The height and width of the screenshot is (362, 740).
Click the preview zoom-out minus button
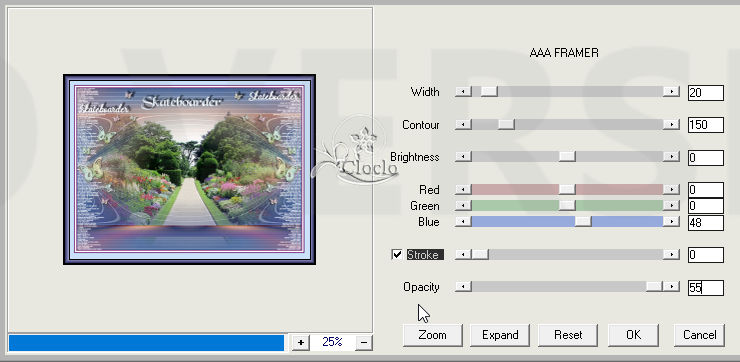point(363,342)
